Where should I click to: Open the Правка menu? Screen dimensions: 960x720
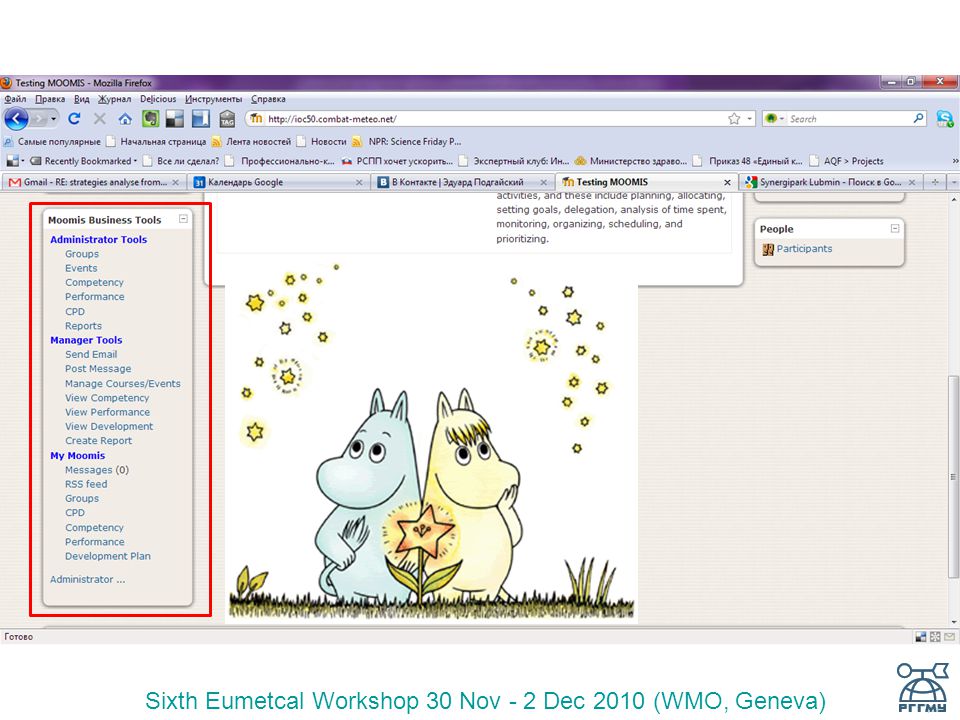[50, 99]
